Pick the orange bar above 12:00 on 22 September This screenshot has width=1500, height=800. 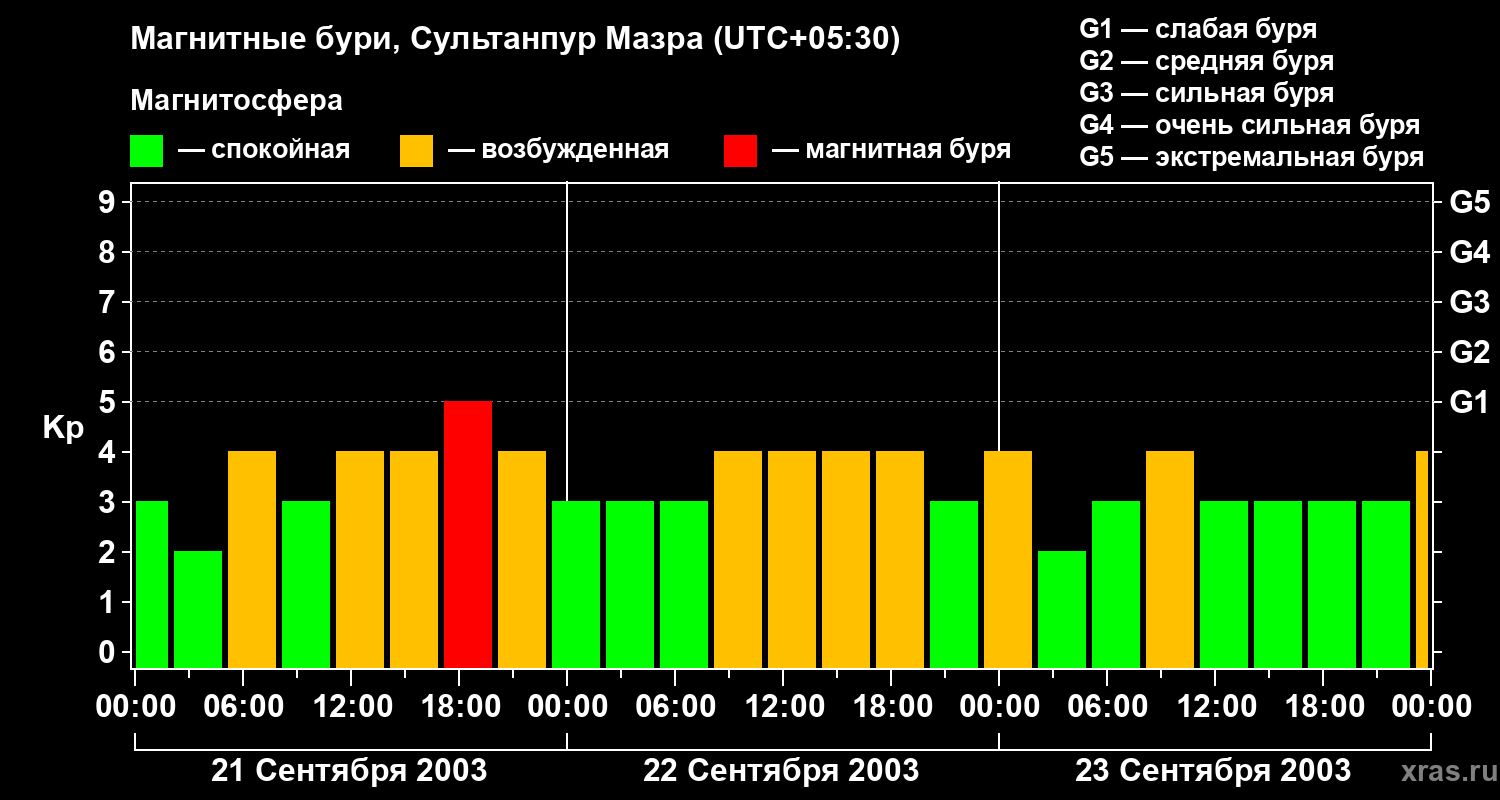(x=792, y=559)
